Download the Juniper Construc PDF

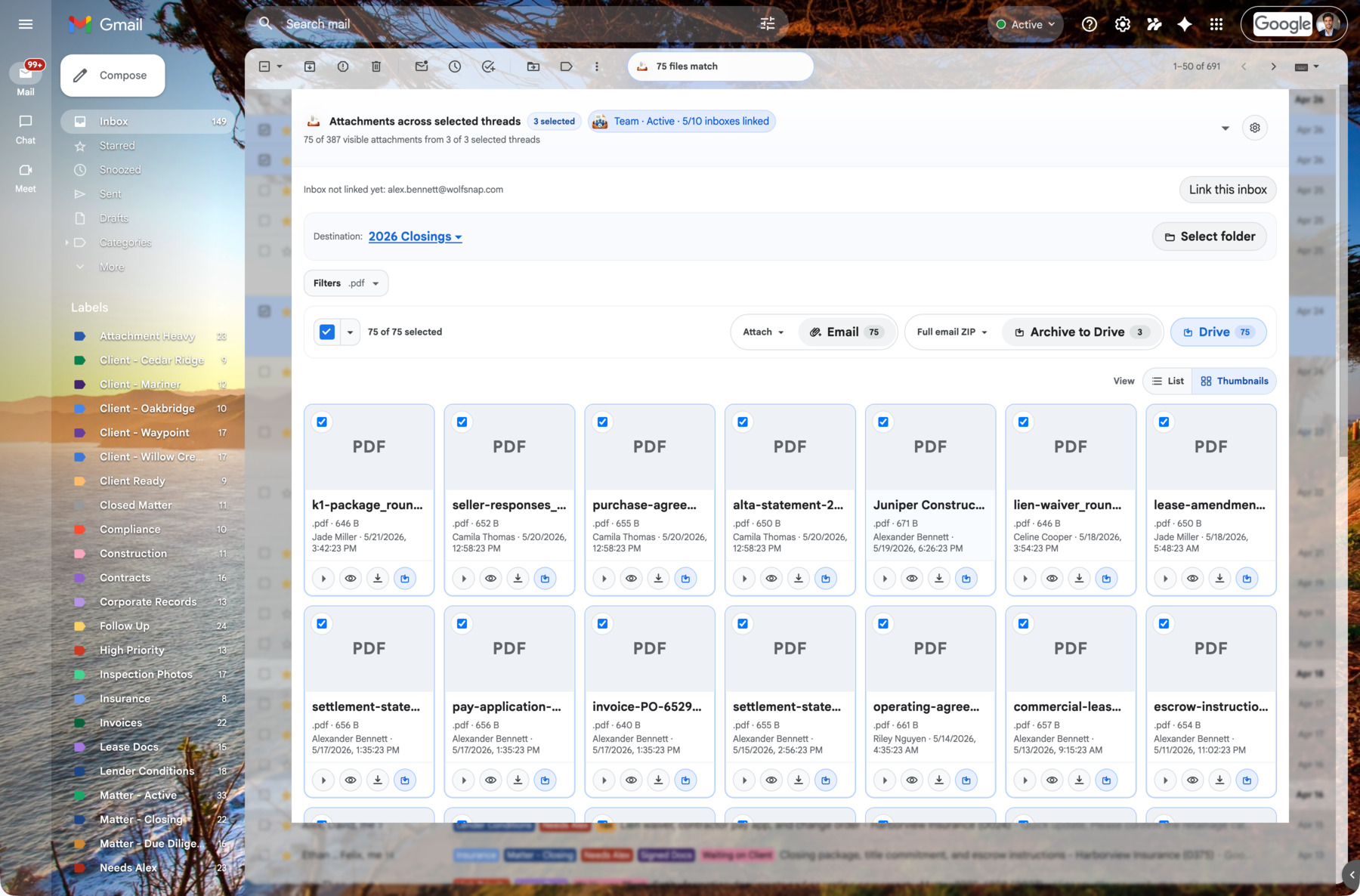tap(939, 579)
